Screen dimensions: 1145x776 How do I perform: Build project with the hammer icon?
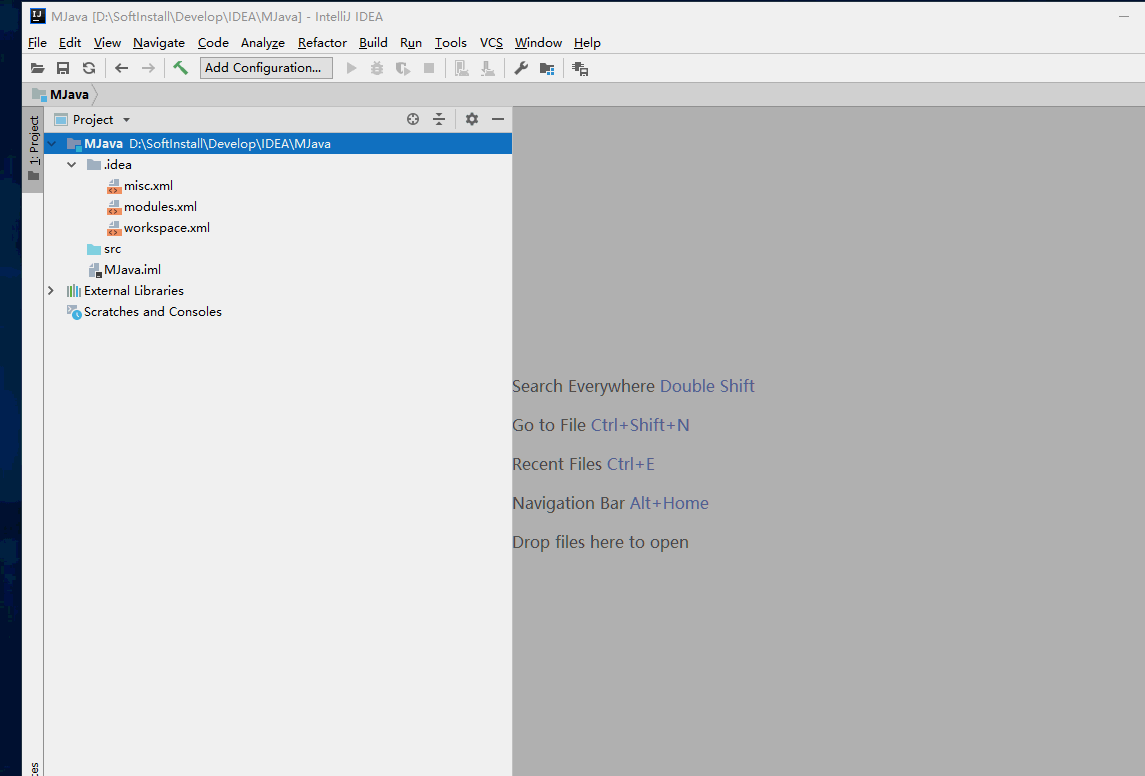(x=180, y=68)
